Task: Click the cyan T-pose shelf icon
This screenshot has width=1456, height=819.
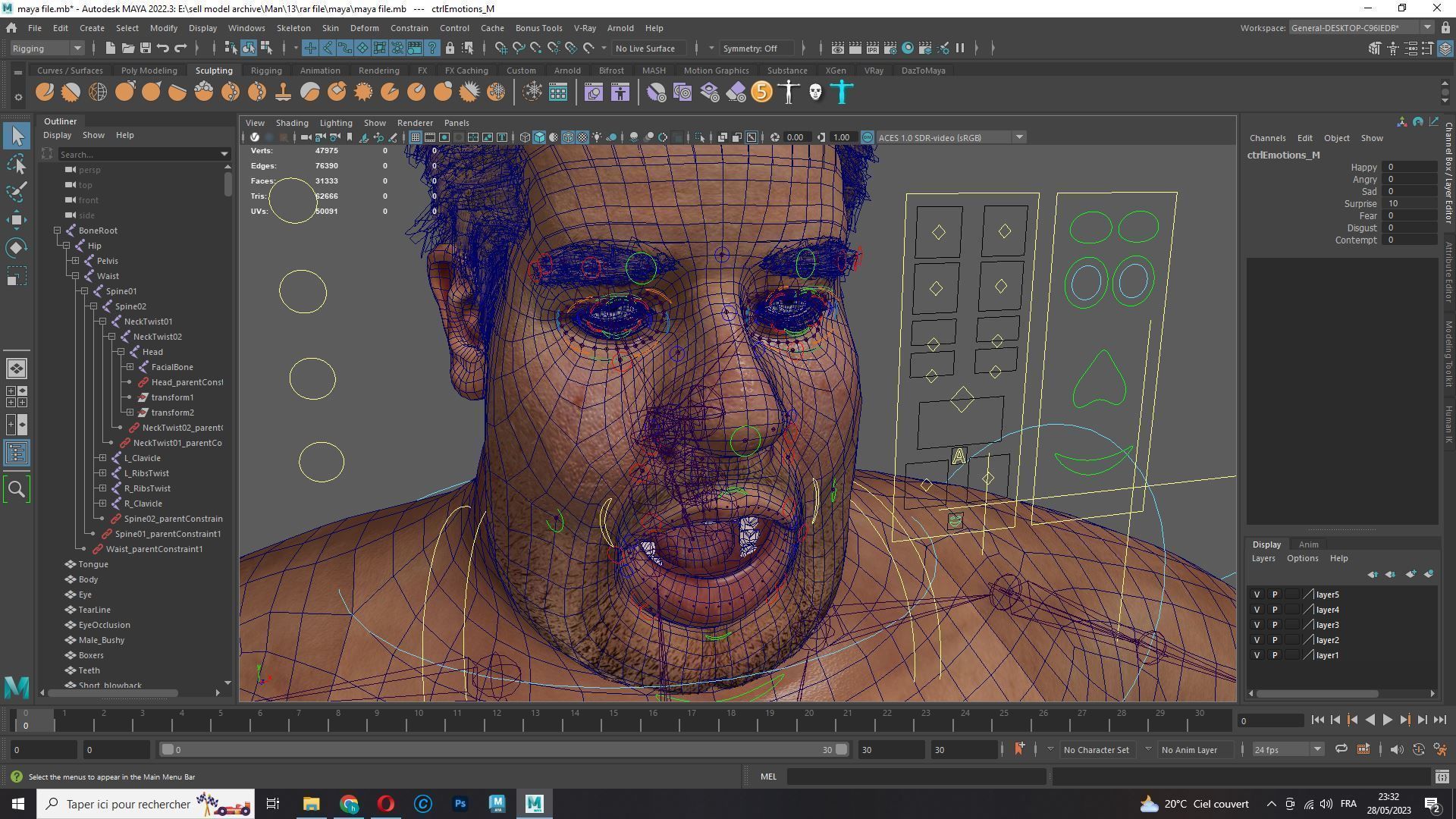Action: (x=842, y=93)
